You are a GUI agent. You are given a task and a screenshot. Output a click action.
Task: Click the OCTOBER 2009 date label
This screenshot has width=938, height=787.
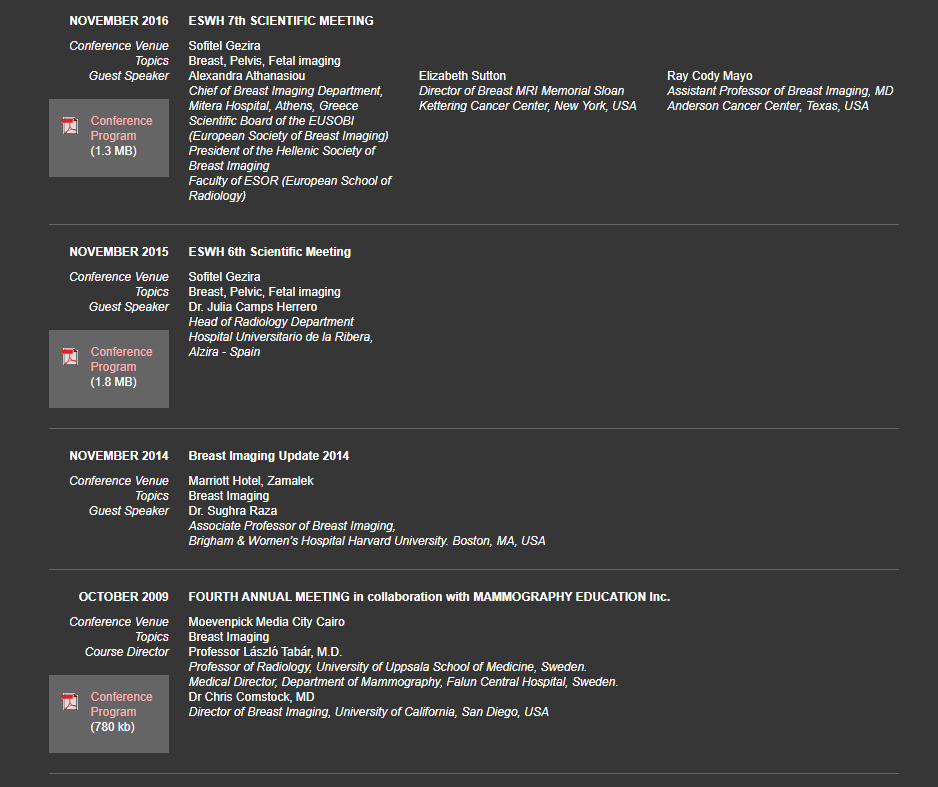pos(123,597)
